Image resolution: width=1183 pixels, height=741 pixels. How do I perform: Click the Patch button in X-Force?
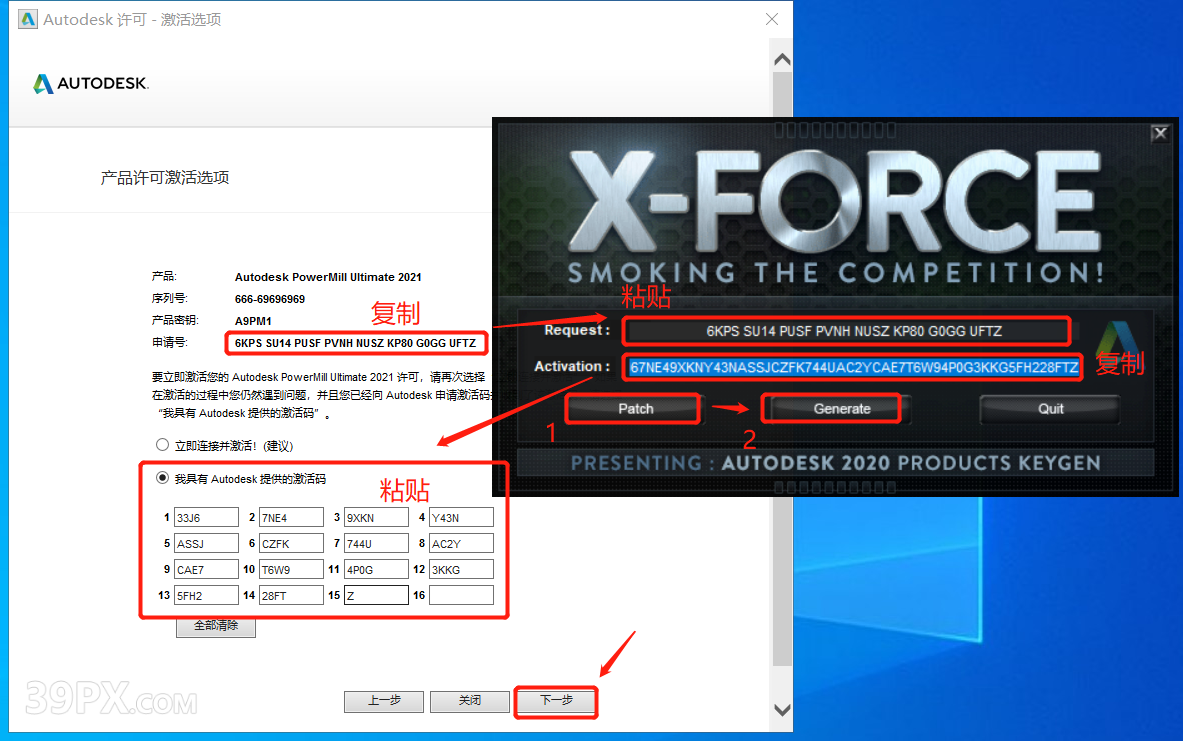point(636,409)
